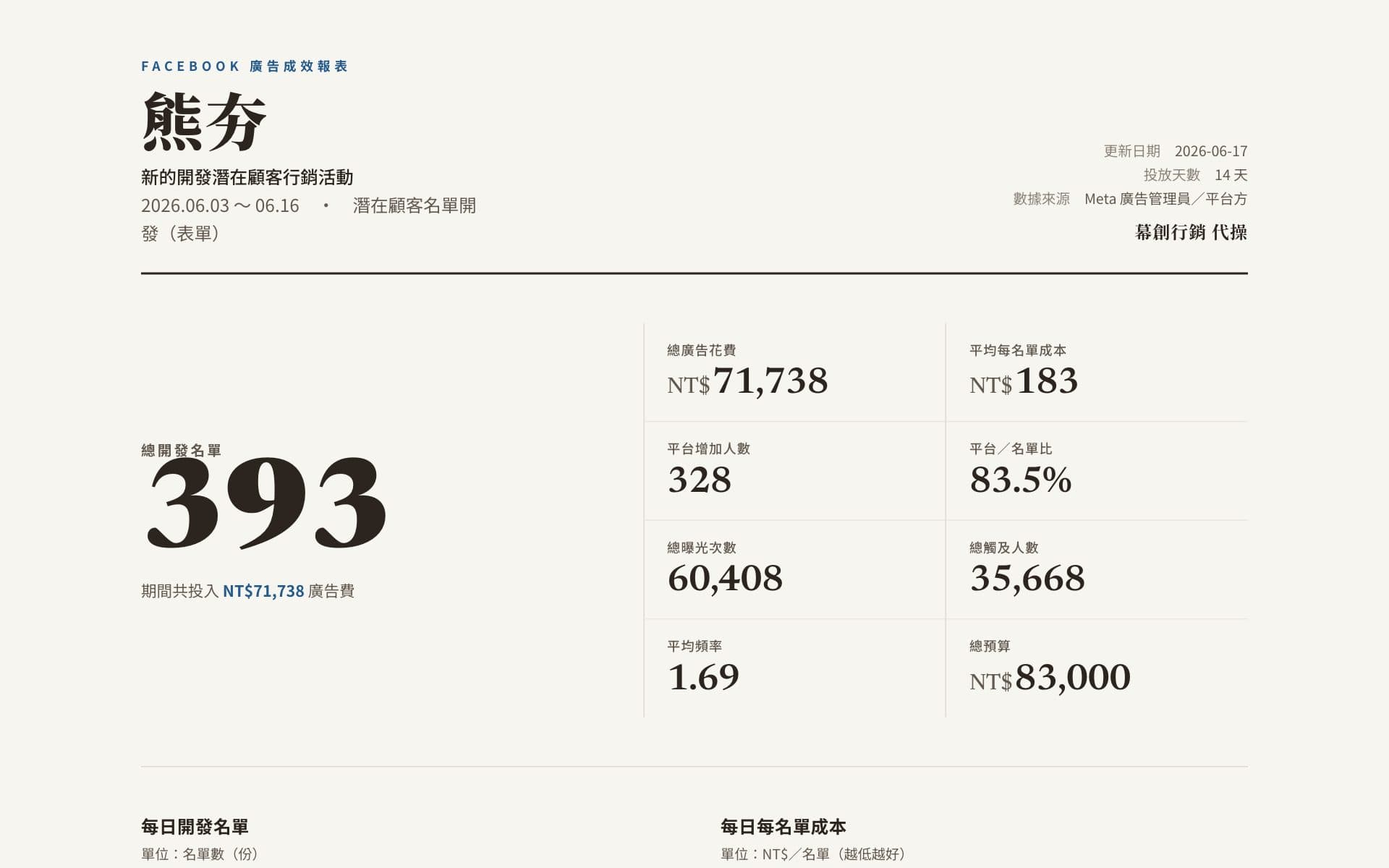1389x868 pixels.
Task: Click the 總觸及人數 label
Action: 1003,548
